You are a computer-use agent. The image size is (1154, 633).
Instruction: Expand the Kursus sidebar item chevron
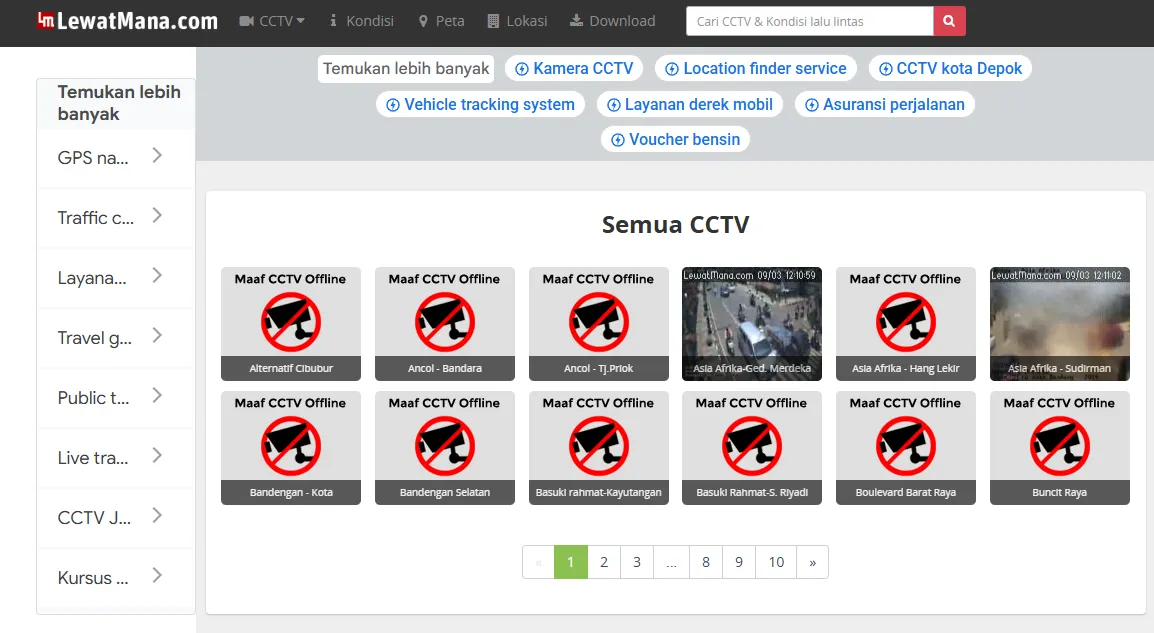pos(157,576)
